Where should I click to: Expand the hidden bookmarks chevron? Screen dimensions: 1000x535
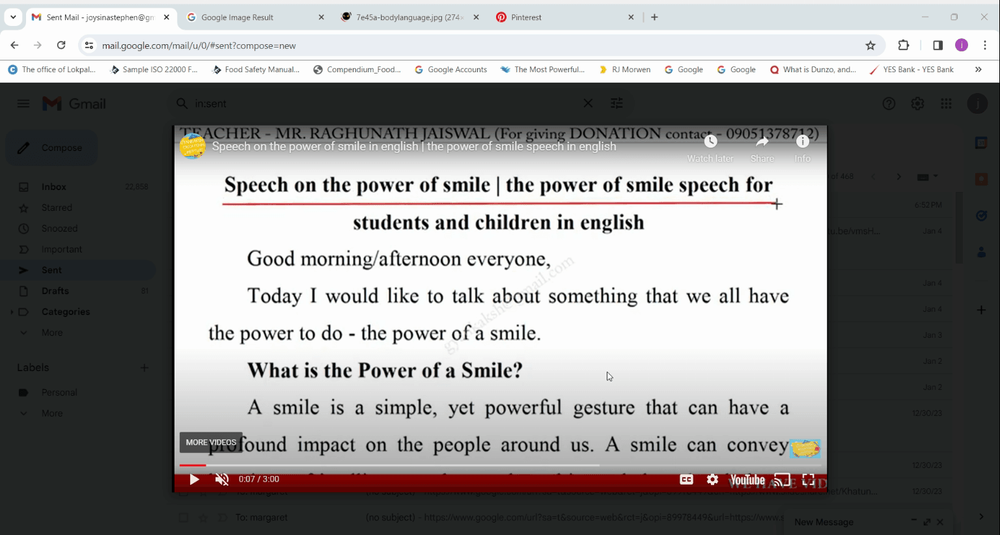978,70
